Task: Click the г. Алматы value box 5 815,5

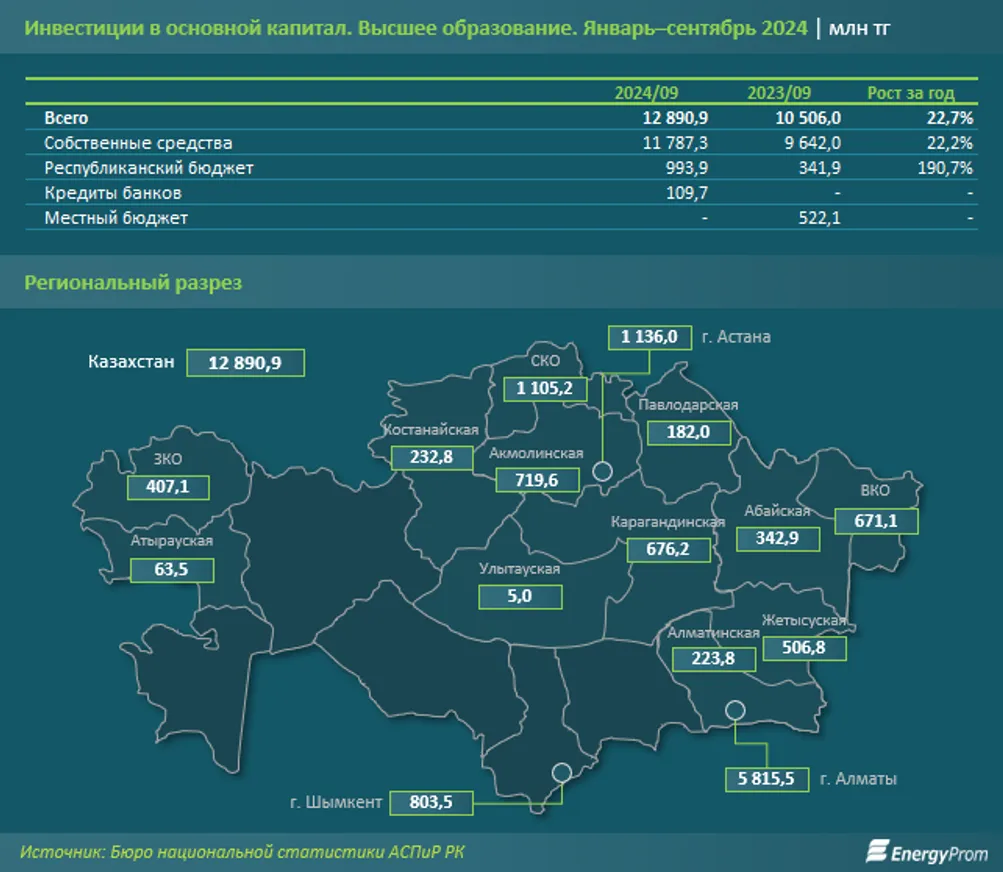Action: (x=767, y=778)
